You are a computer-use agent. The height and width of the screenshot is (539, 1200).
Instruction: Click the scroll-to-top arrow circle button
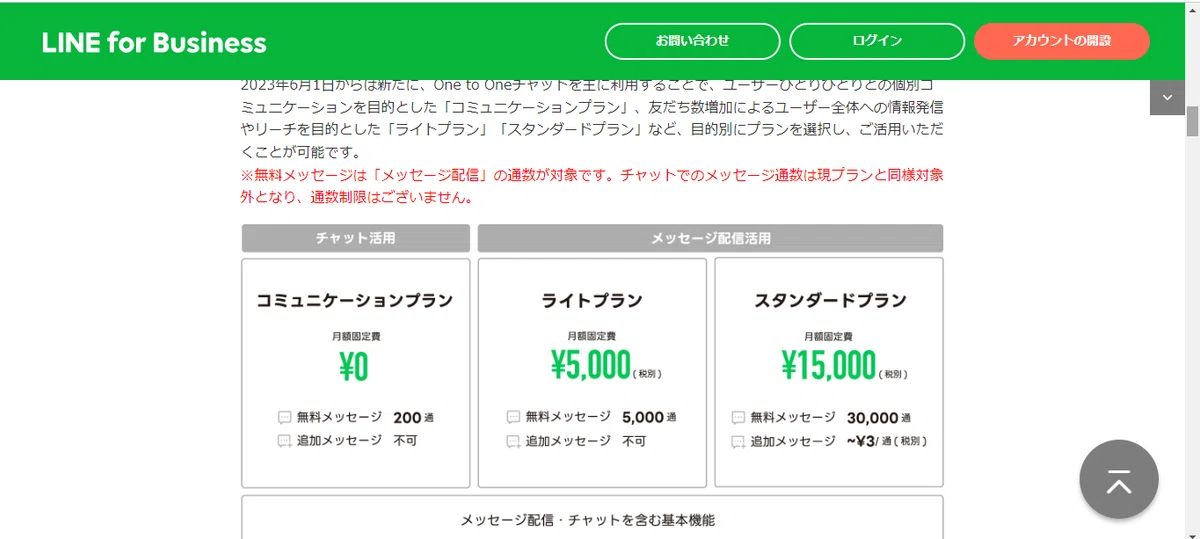(x=1119, y=479)
